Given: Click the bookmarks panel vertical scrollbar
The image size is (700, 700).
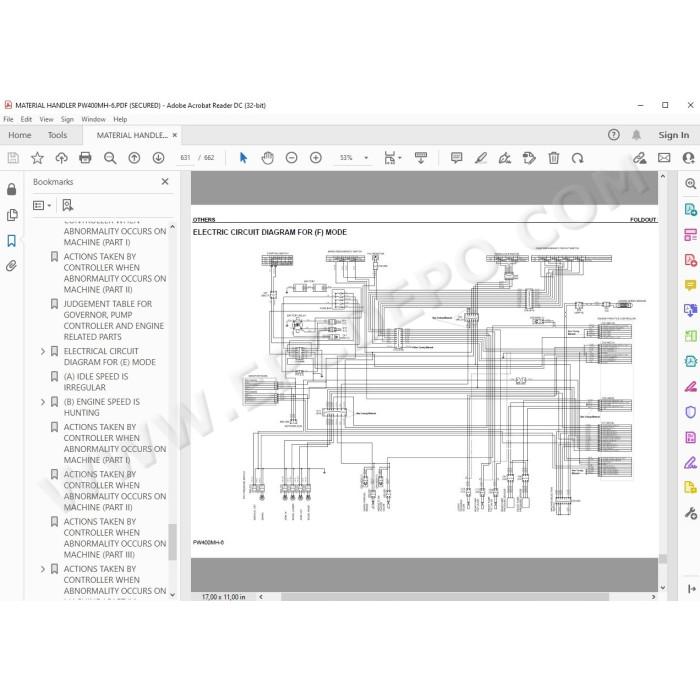Looking at the screenshot, I should tap(172, 542).
